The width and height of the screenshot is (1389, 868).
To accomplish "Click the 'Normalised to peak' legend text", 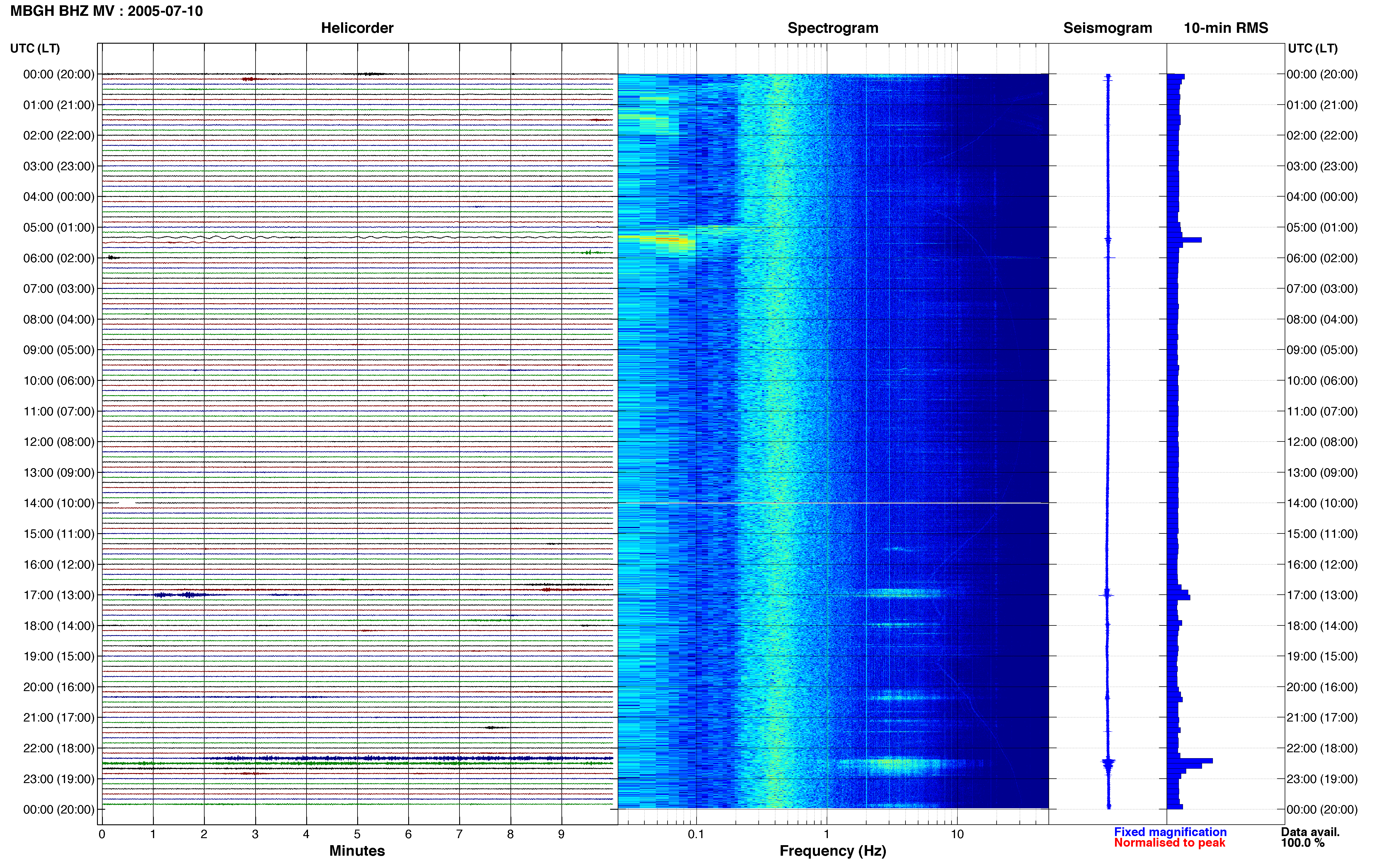I will click(x=1170, y=843).
